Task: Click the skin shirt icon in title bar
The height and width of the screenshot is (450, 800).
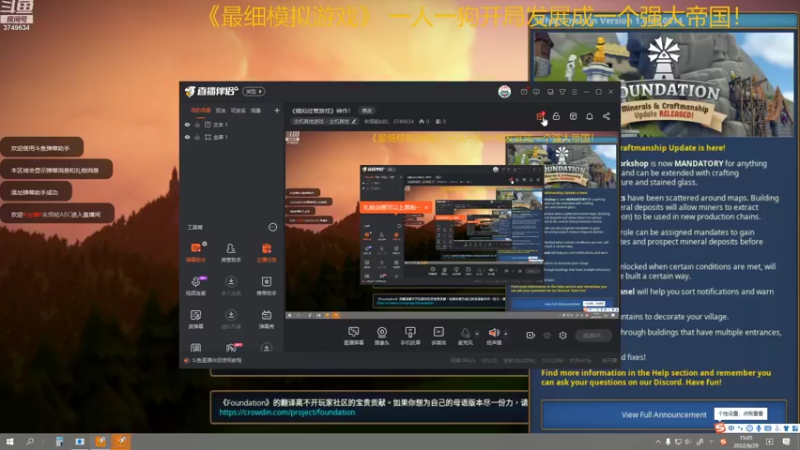Action: [563, 92]
